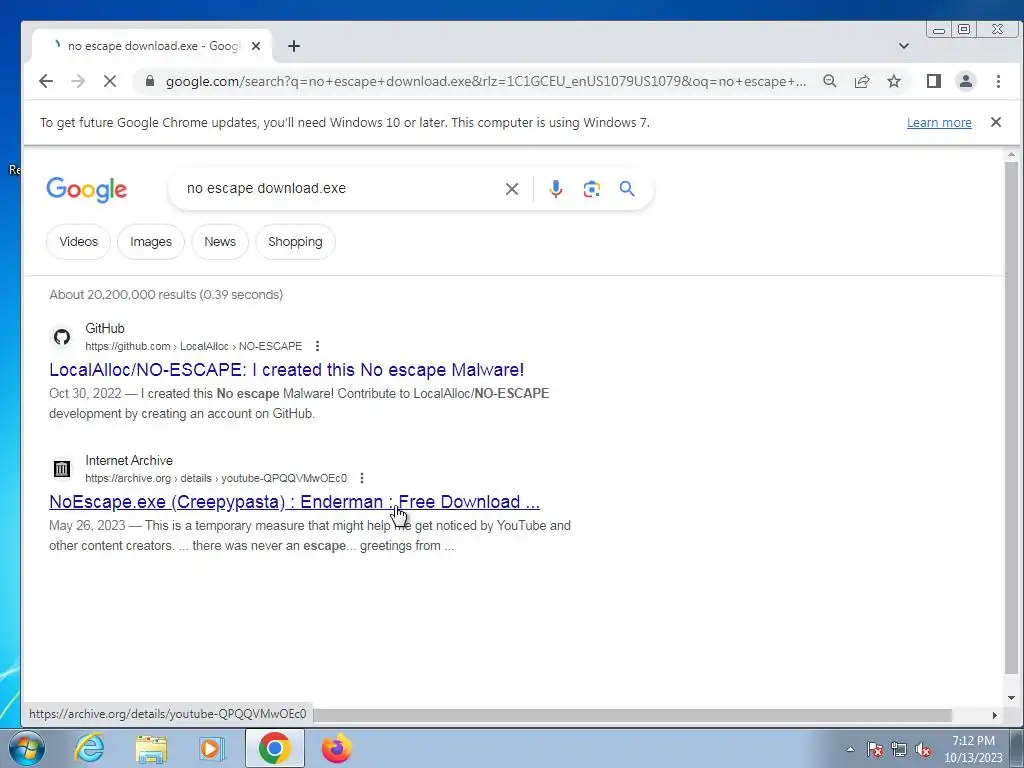Open Windows Media Player from taskbar

coord(212,748)
